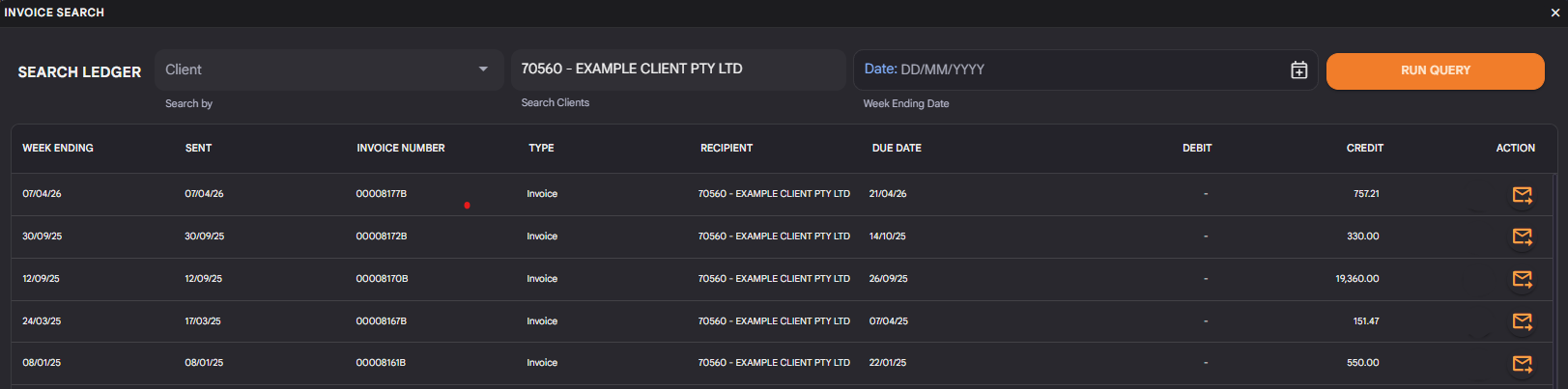Viewport: 1568px width, 389px height.
Task: Click Invoice type in 00008172B row
Action: (542, 236)
